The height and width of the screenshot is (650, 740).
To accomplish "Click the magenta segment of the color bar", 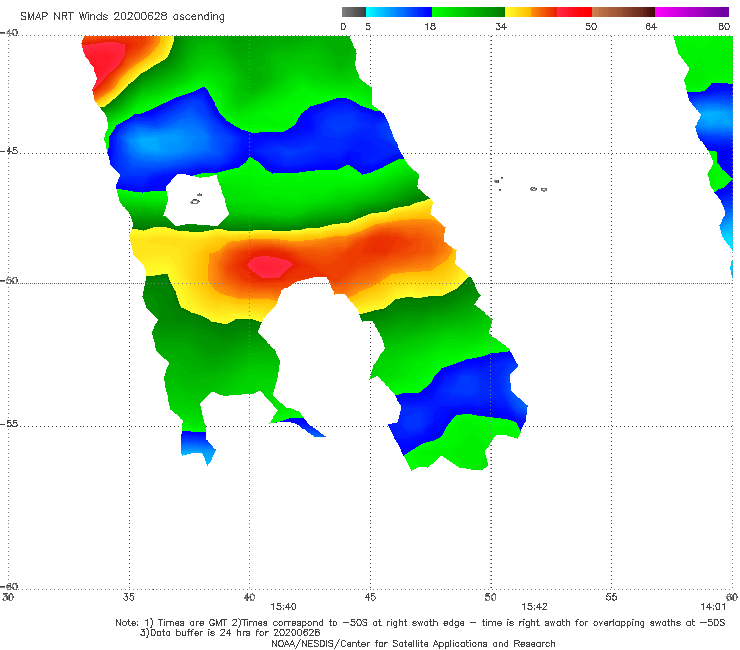I will [692, 12].
